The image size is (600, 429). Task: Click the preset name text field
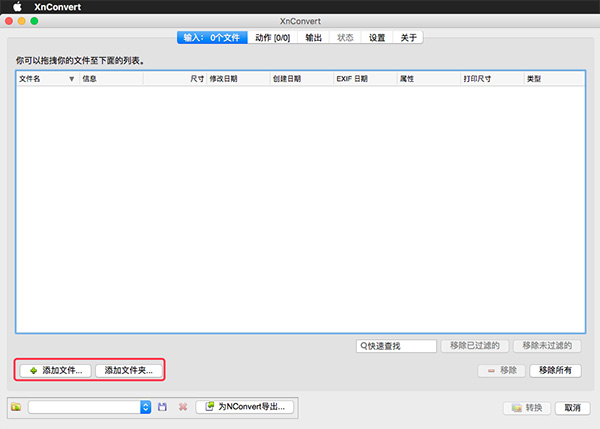(84, 407)
